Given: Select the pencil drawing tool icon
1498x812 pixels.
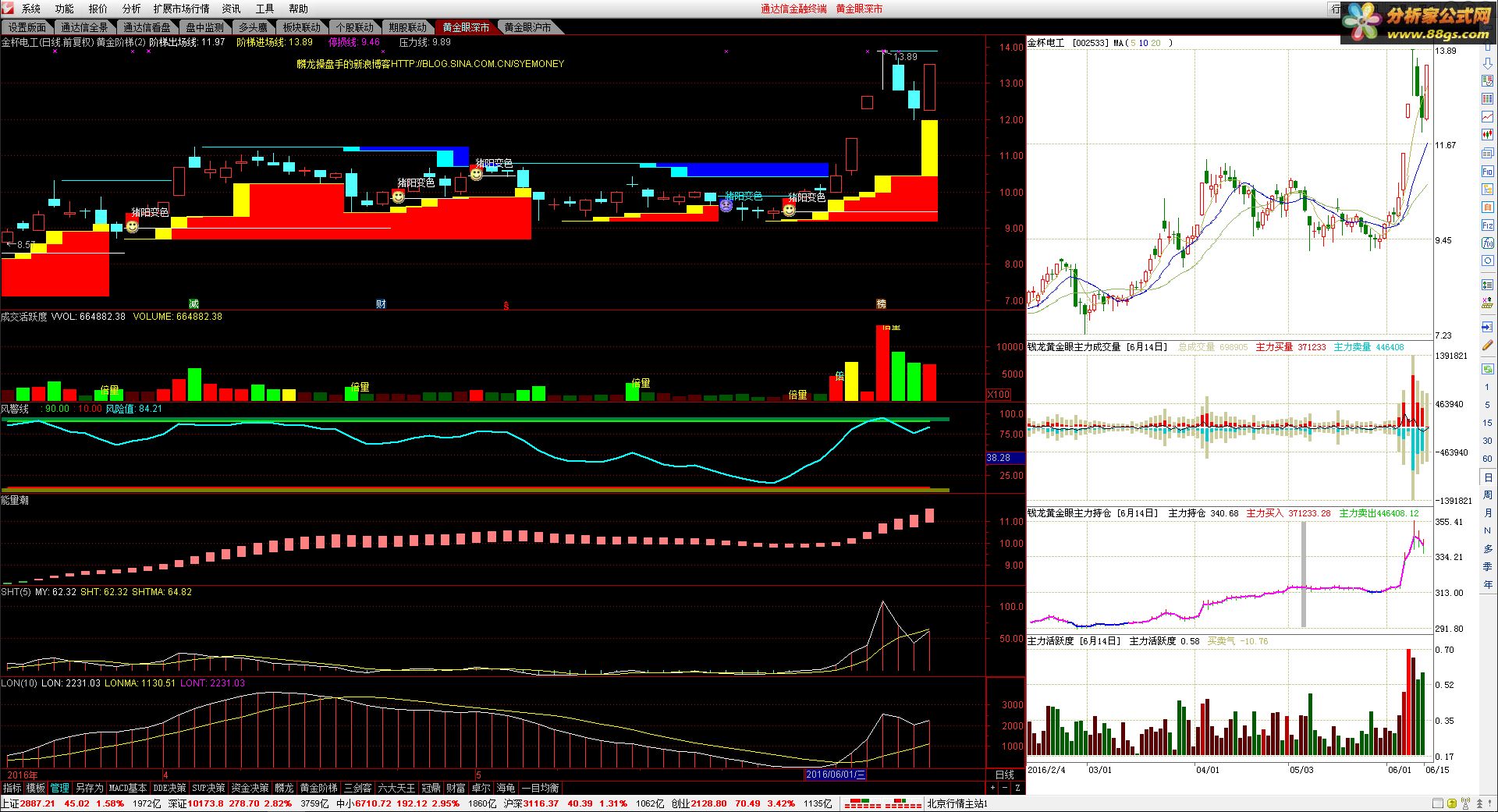Looking at the screenshot, I should (x=1487, y=344).
